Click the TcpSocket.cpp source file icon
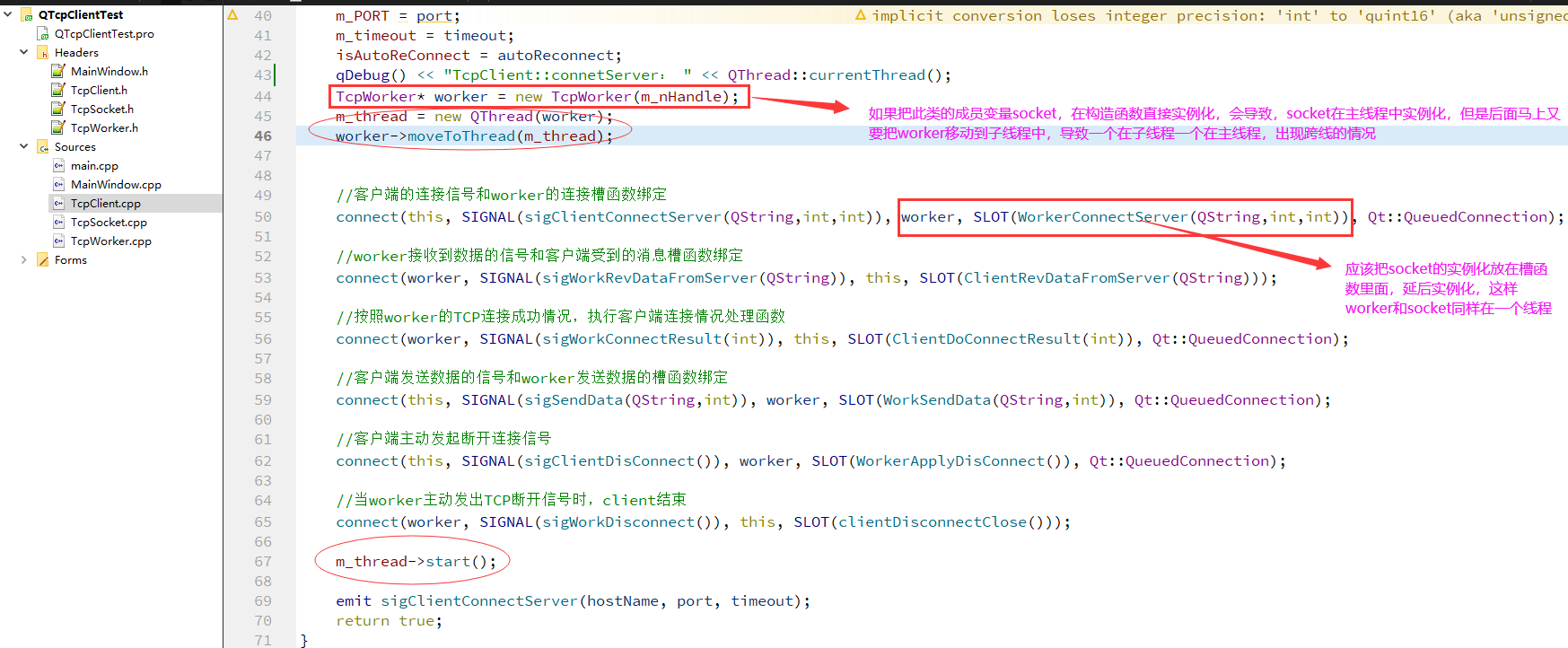This screenshot has height=648, width=1568. pos(59,222)
